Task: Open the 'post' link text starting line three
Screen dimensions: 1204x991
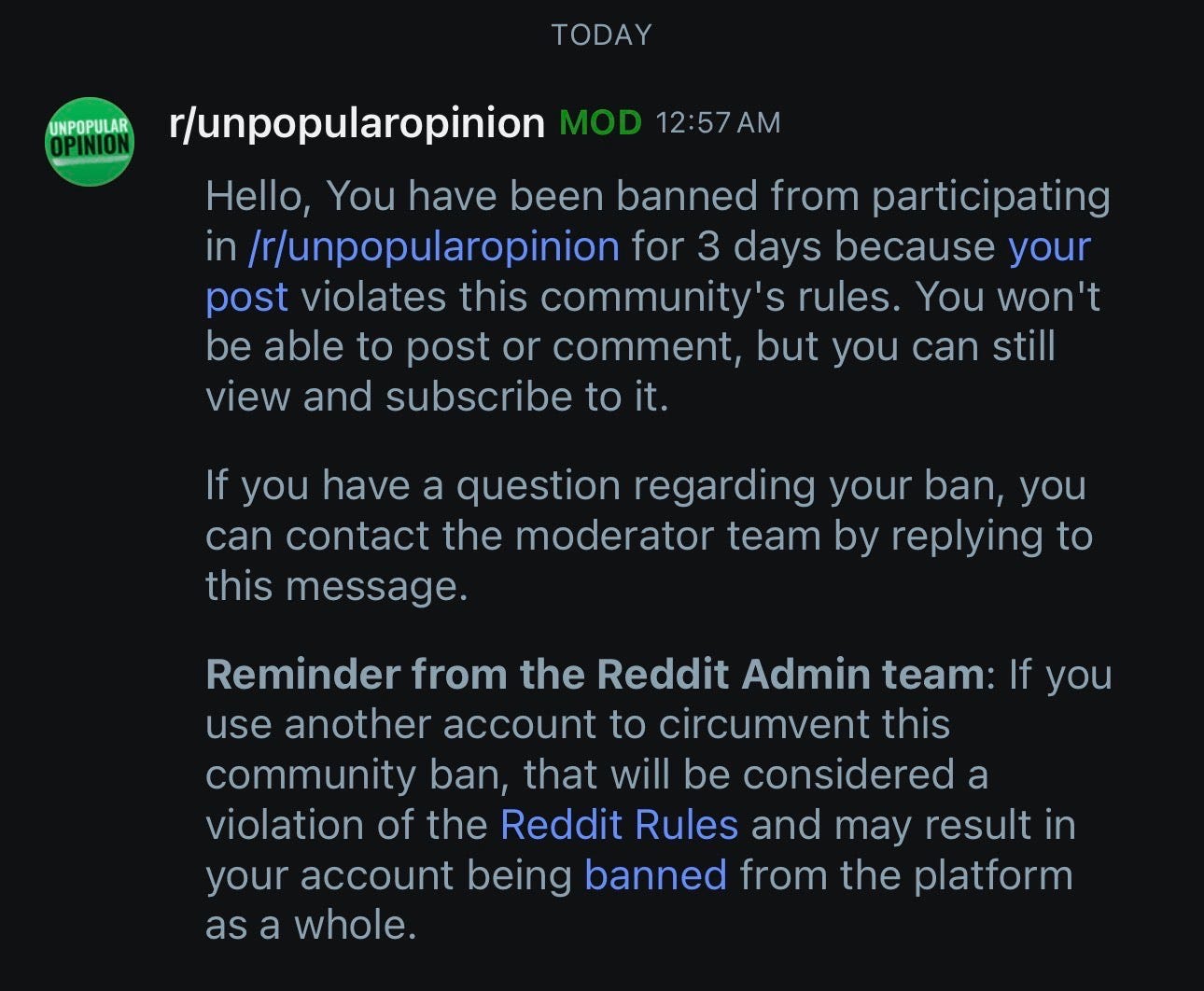Action: click(x=246, y=299)
